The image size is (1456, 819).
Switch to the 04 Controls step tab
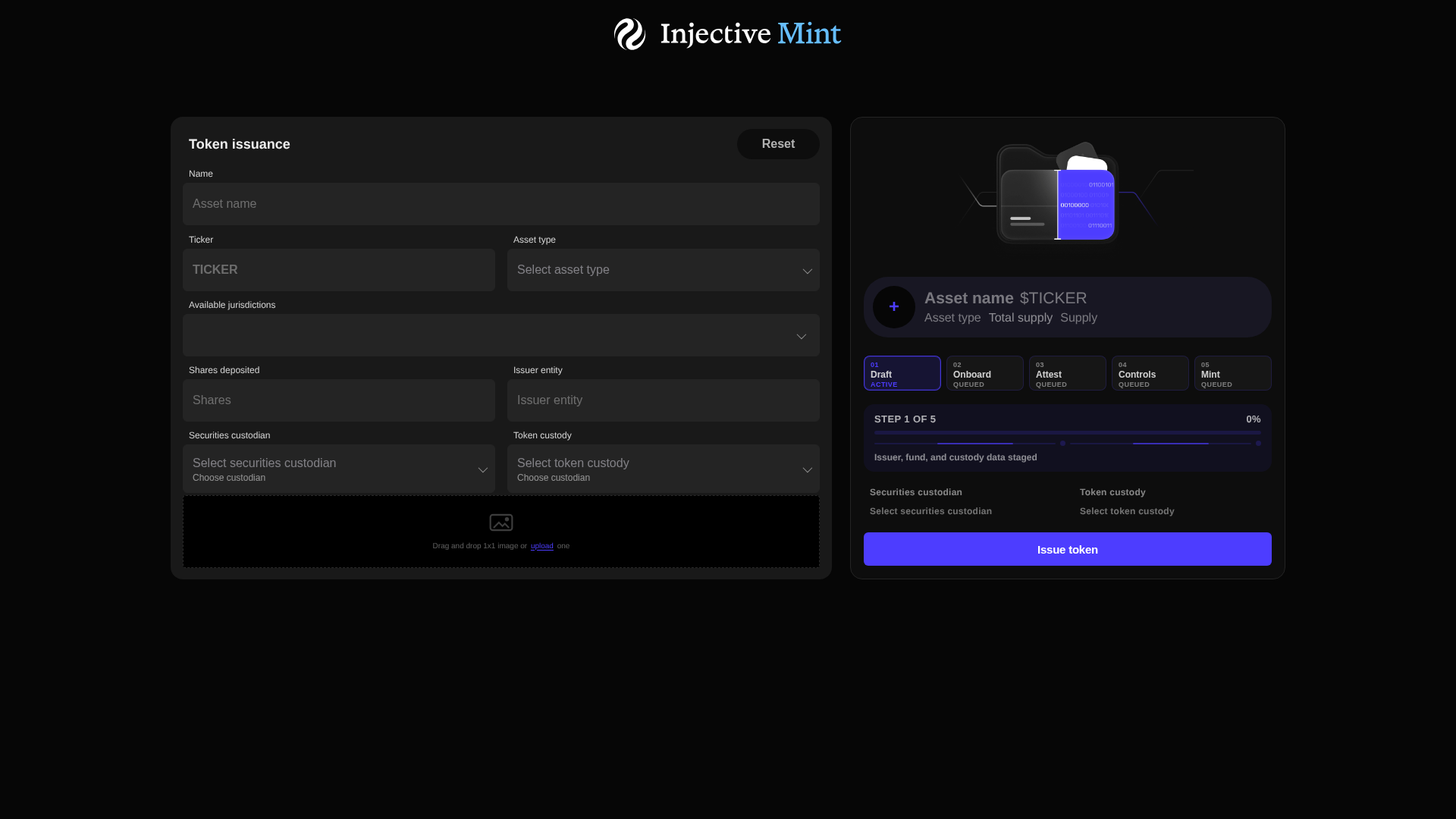(x=1150, y=373)
